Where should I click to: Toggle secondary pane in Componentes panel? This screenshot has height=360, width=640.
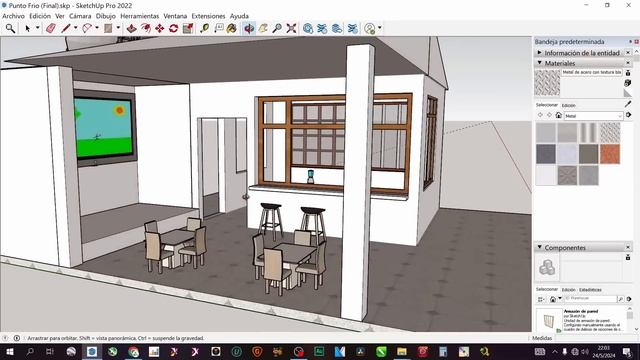tap(628, 257)
